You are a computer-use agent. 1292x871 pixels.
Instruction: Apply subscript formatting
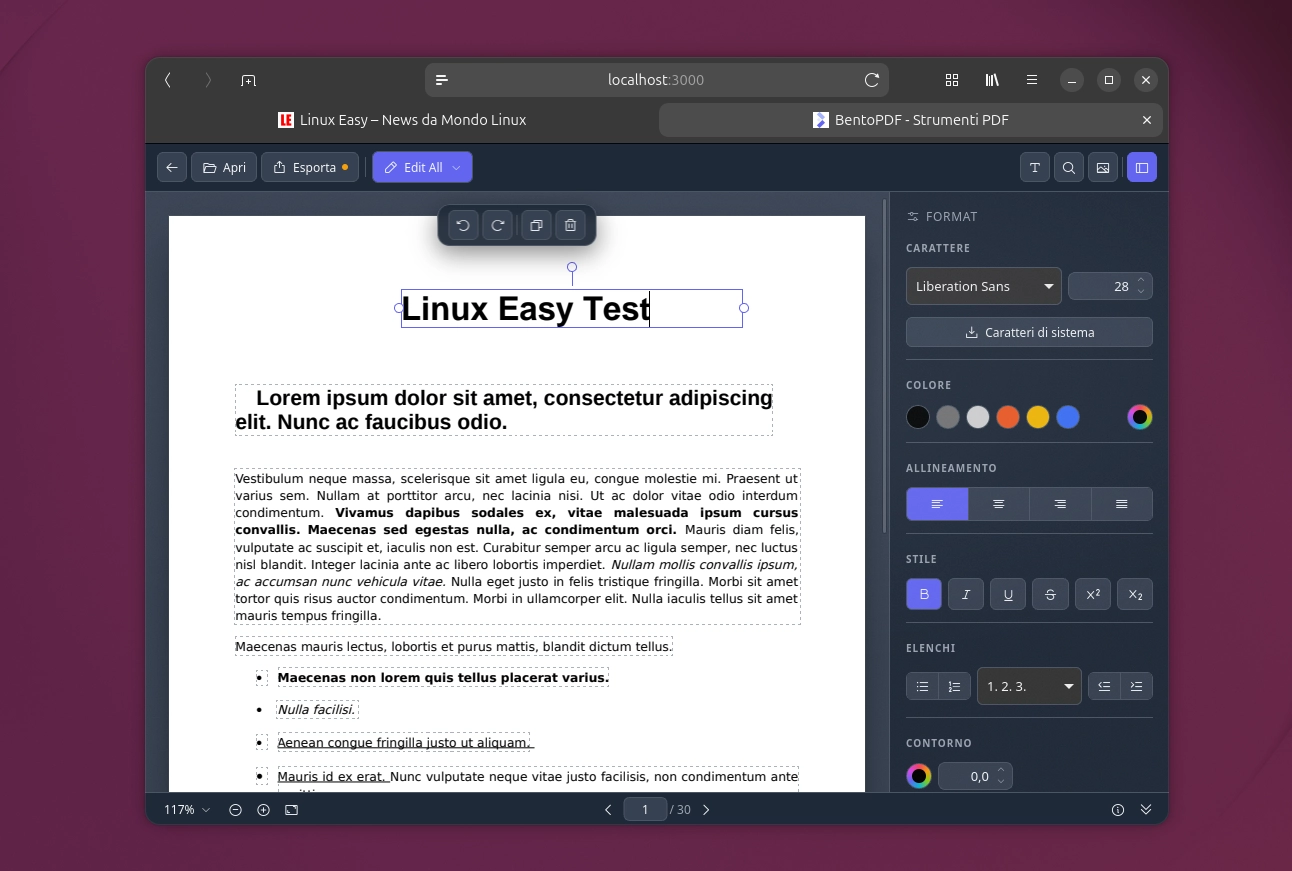tap(1135, 594)
